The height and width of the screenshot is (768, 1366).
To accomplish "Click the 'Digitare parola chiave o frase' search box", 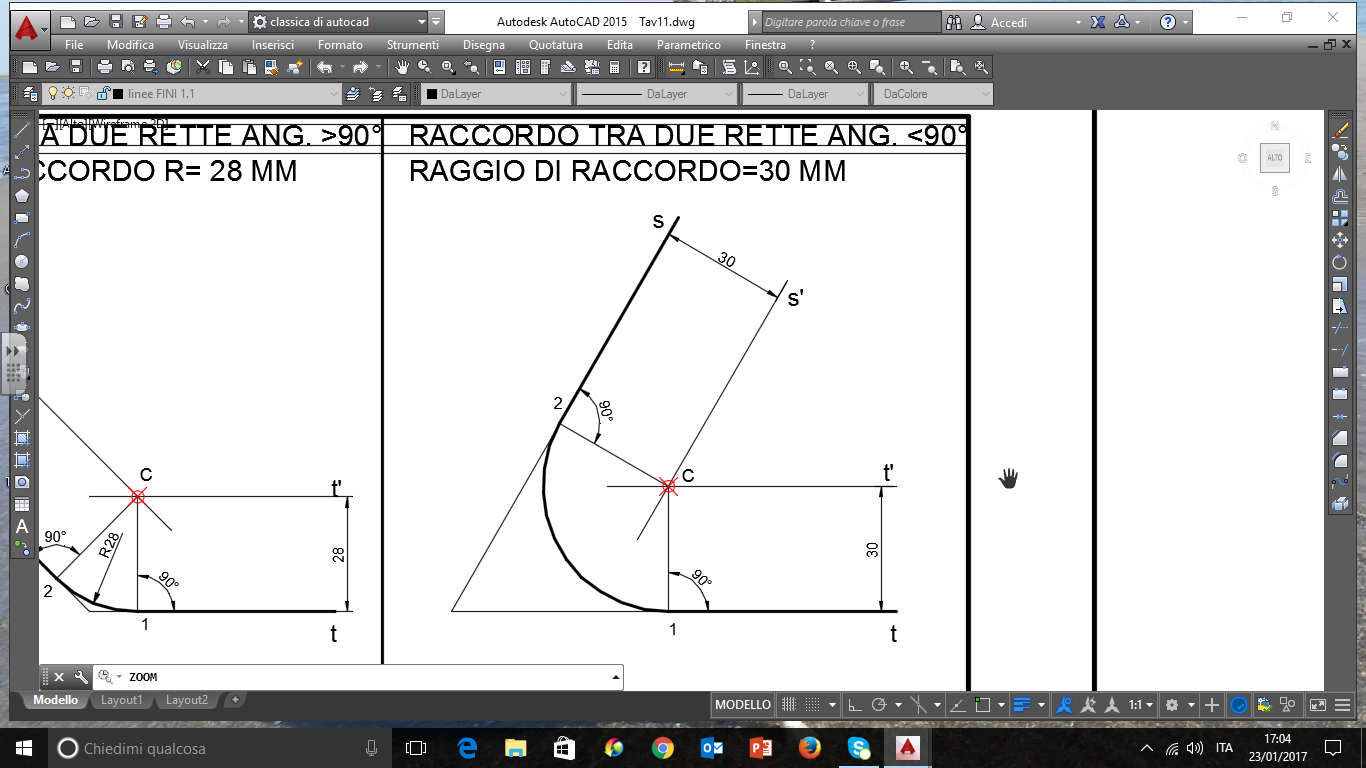I will 851,22.
